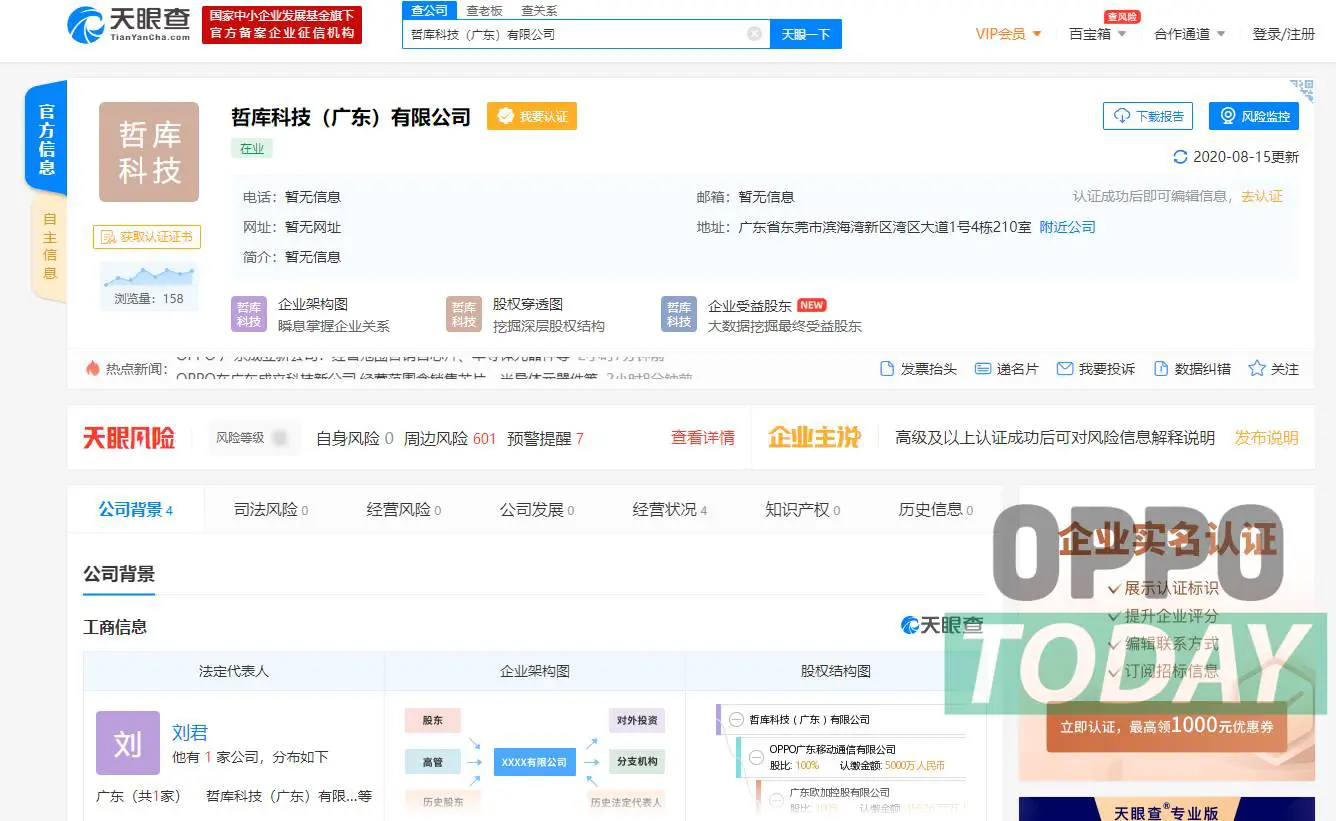Click the 关注 star icon

[1257, 369]
